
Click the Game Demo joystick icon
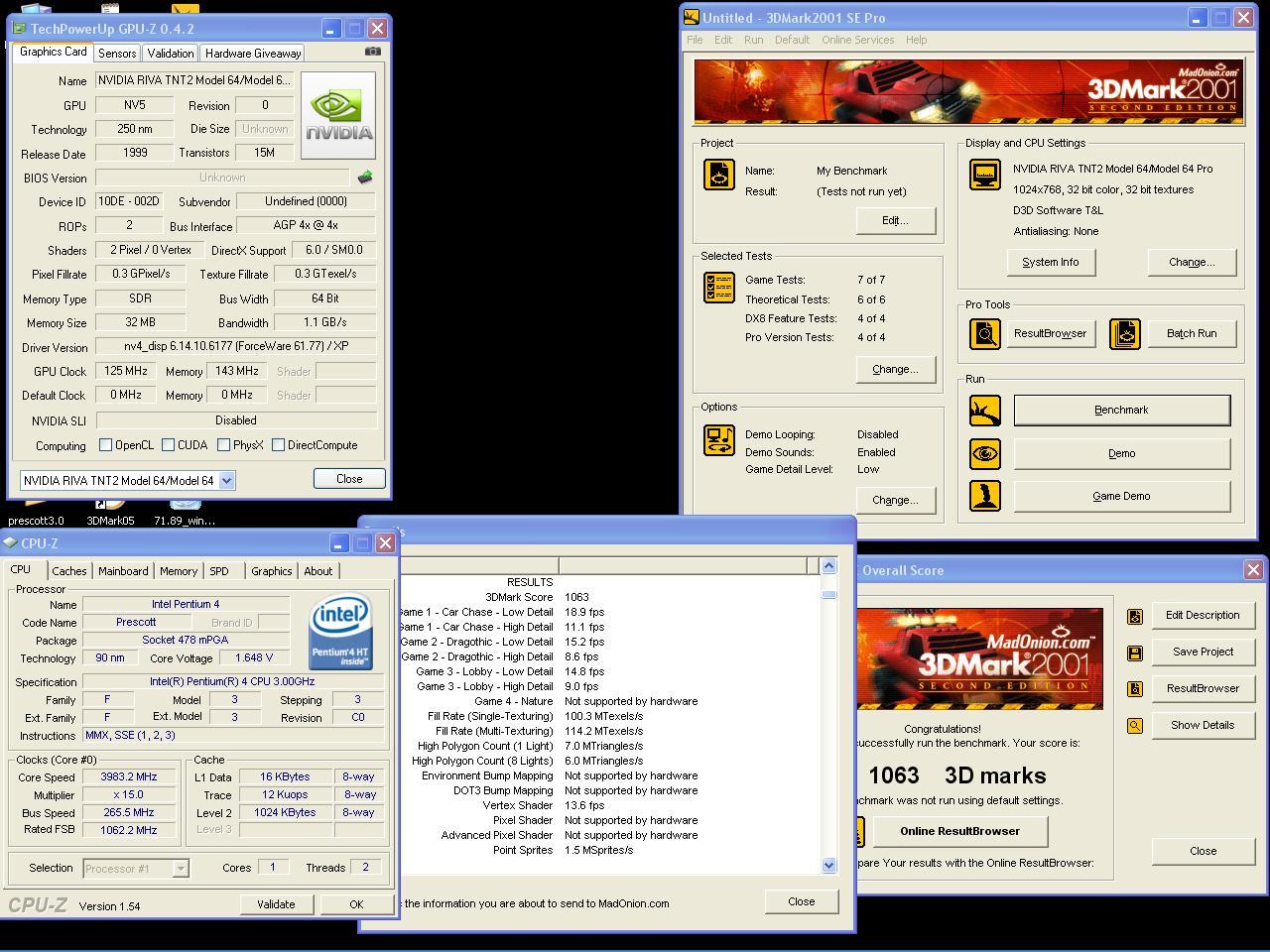[x=985, y=496]
